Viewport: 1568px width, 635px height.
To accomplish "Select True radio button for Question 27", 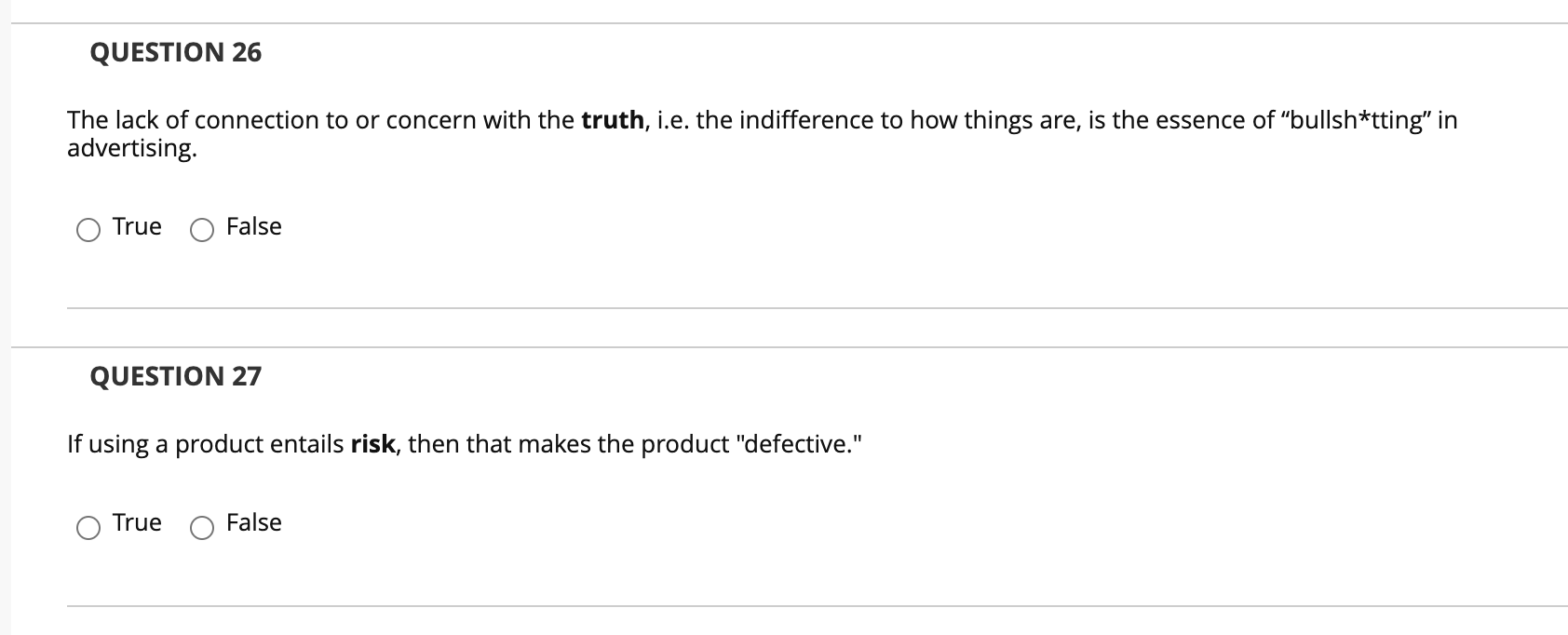I will [x=88, y=527].
